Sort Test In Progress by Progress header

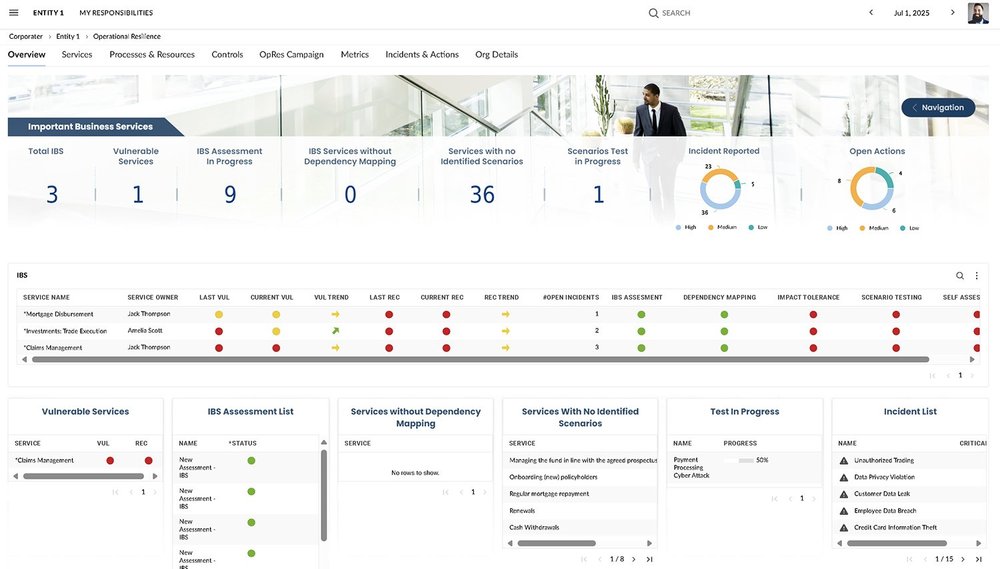[x=740, y=443]
